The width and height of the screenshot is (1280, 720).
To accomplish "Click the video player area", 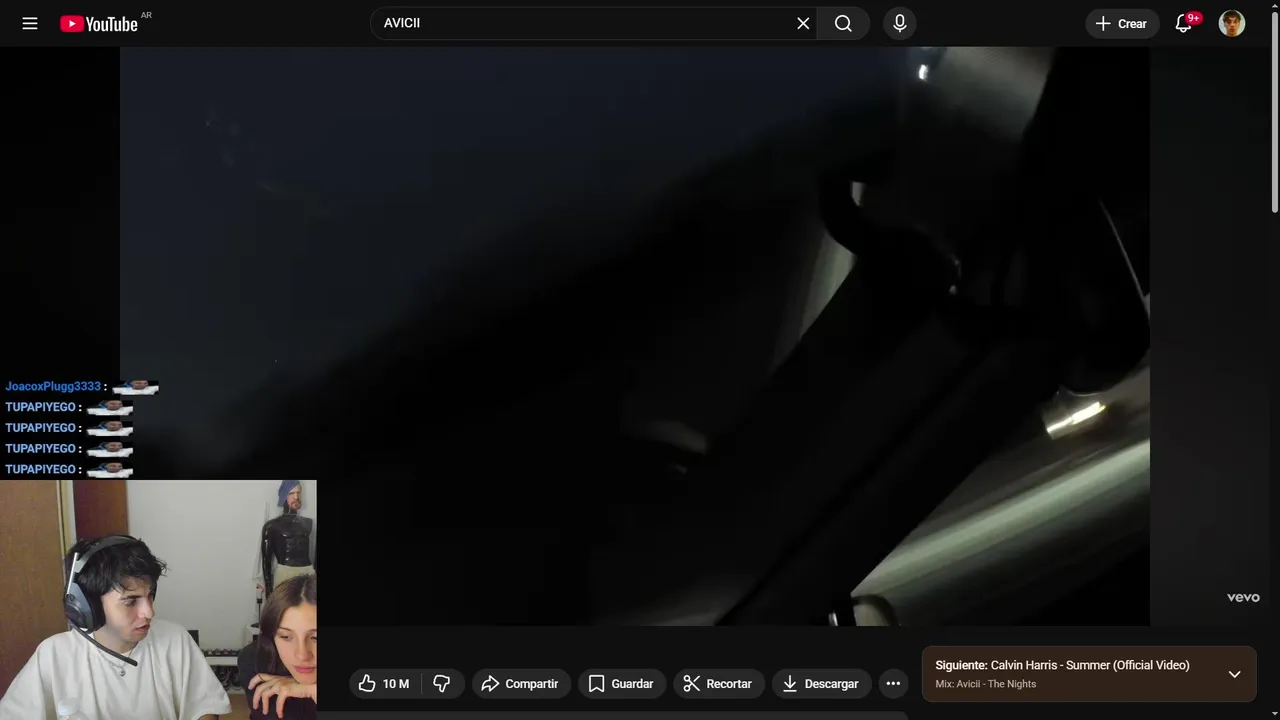I will pyautogui.click(x=634, y=336).
